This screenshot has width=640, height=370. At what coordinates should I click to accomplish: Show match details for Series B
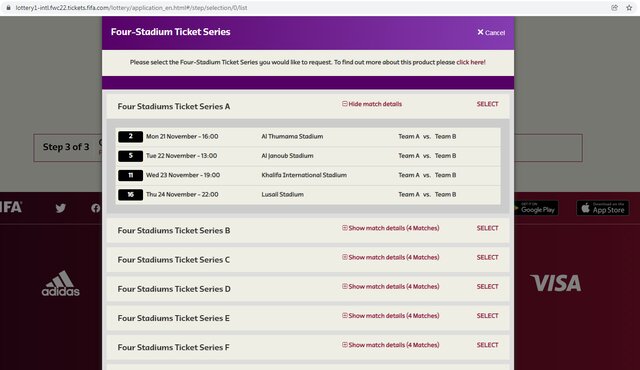coord(391,228)
